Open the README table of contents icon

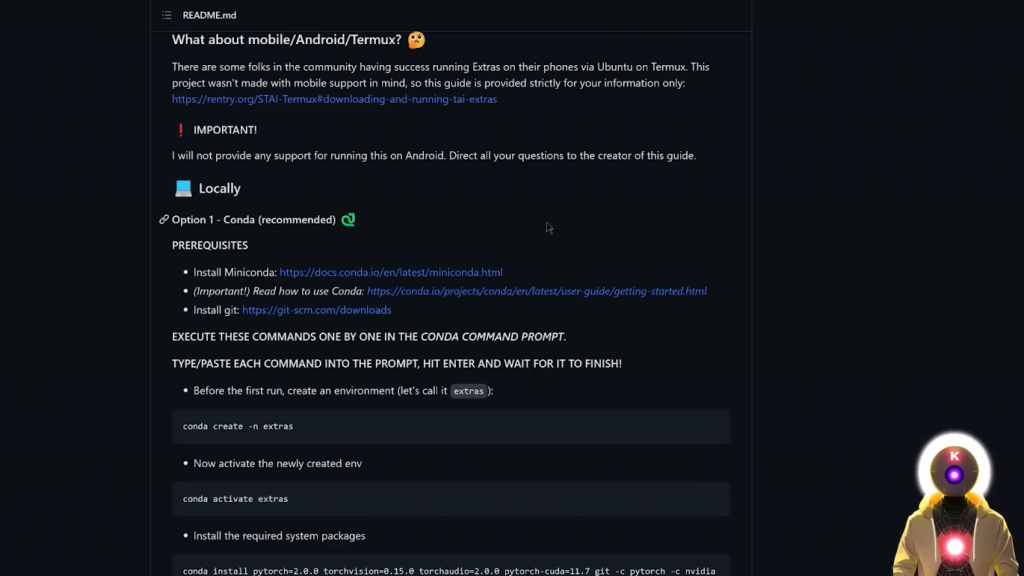[x=167, y=15]
